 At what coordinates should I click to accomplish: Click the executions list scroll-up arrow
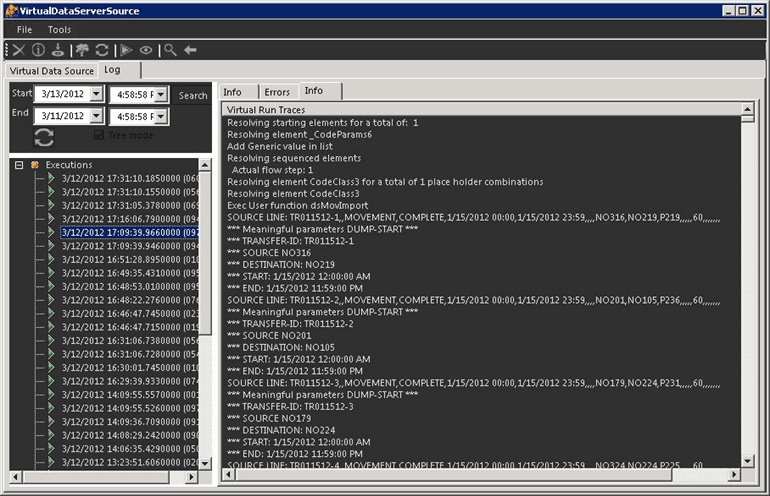205,165
